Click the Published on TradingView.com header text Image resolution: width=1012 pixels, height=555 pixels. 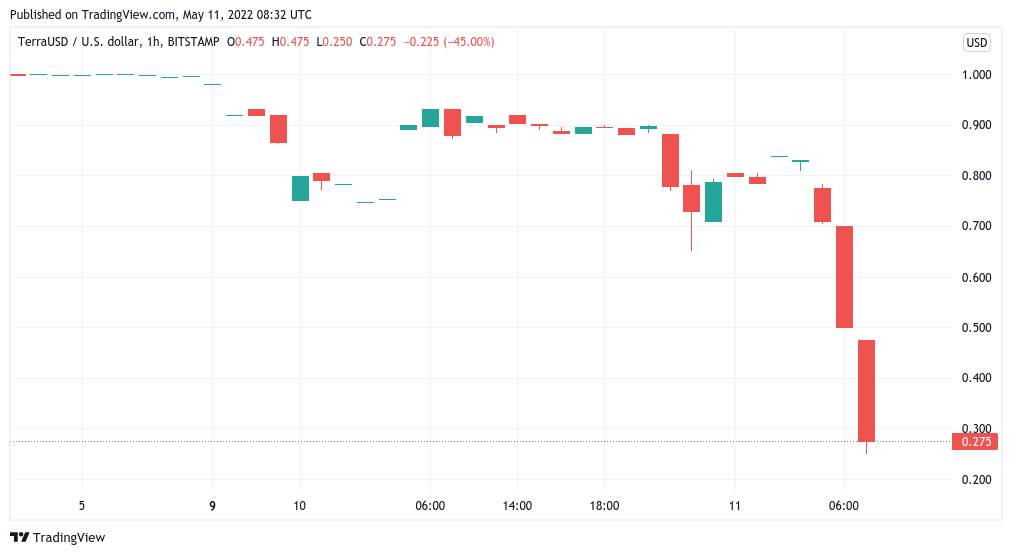(x=157, y=15)
